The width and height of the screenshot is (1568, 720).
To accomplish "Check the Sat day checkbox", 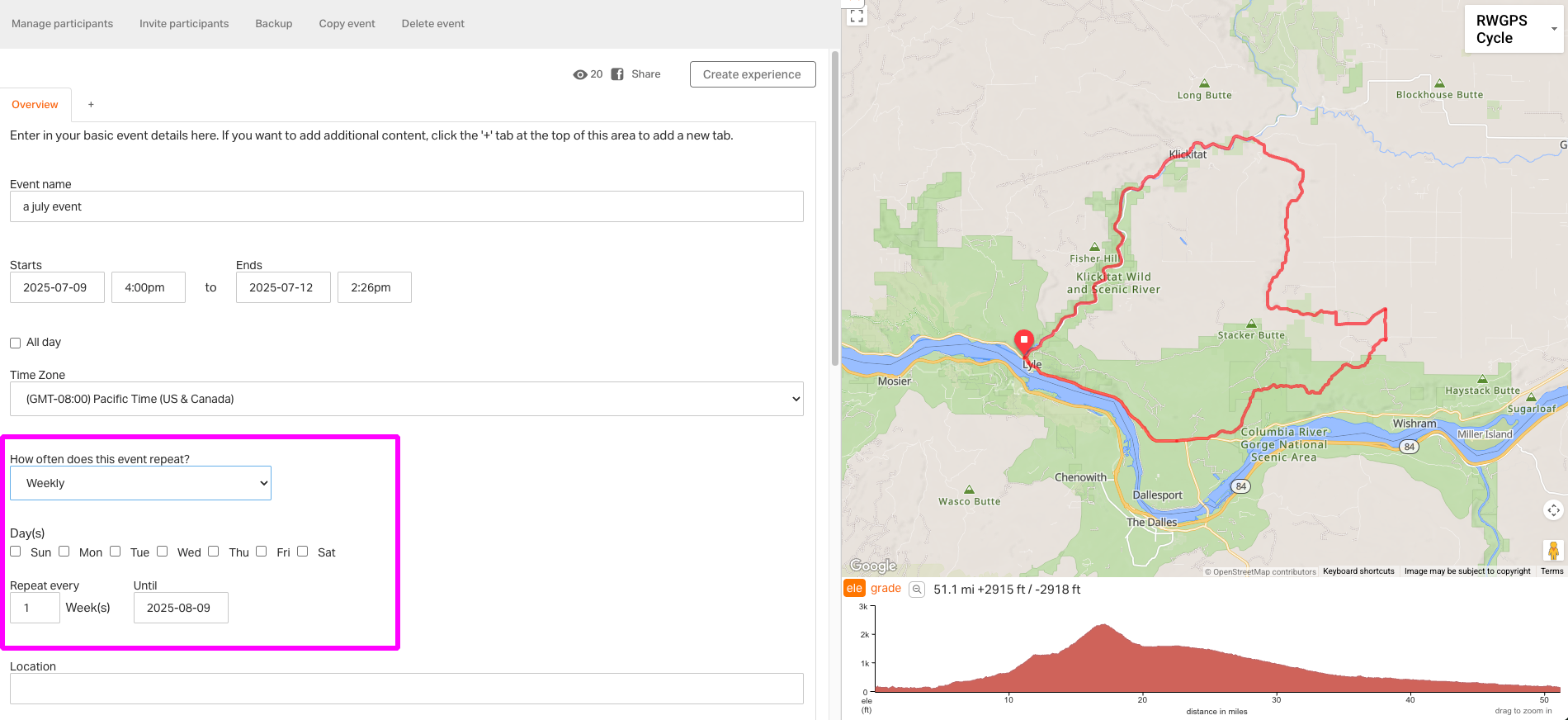I will pyautogui.click(x=302, y=551).
